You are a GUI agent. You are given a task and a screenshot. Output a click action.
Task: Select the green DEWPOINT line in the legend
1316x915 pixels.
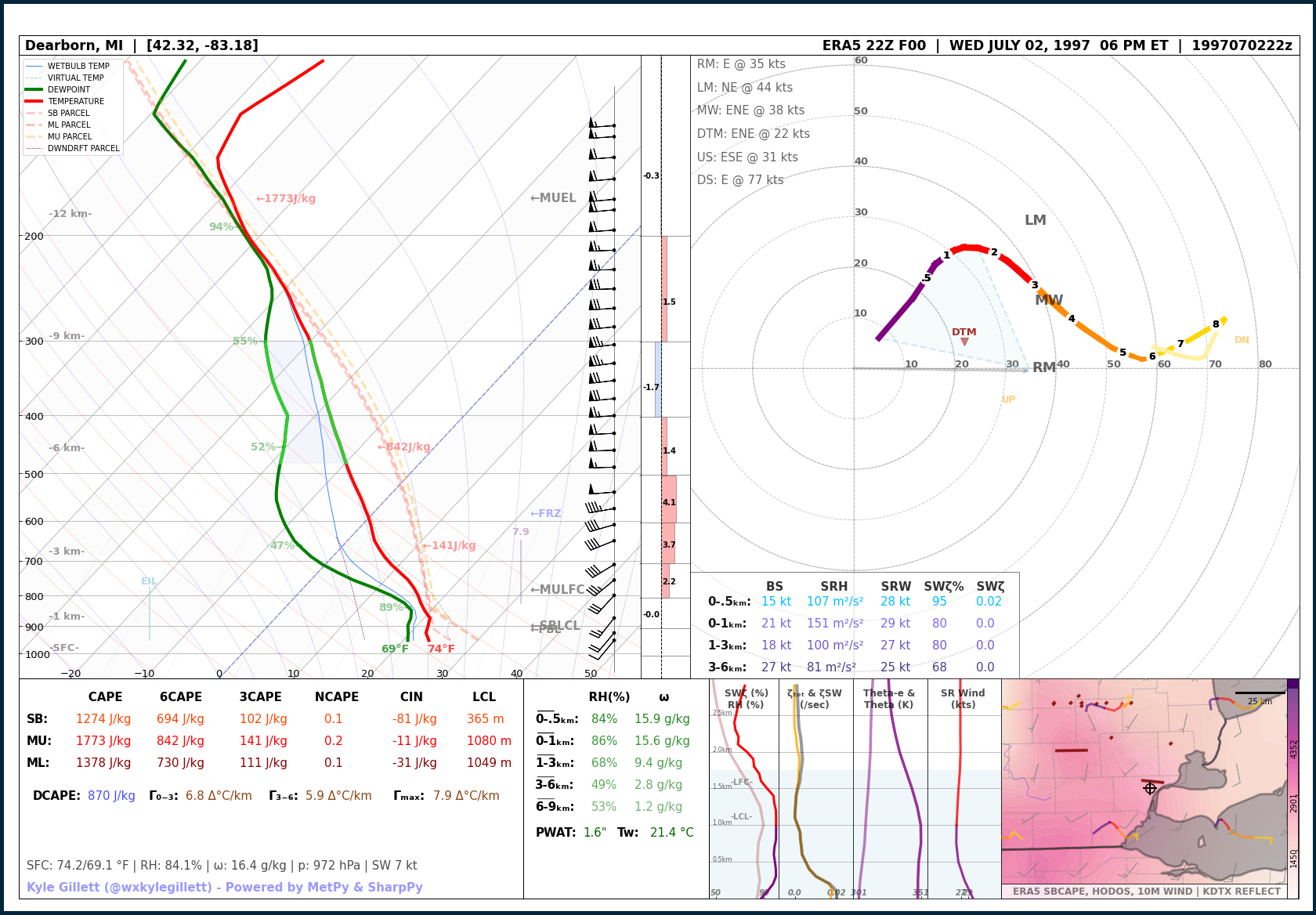click(34, 89)
